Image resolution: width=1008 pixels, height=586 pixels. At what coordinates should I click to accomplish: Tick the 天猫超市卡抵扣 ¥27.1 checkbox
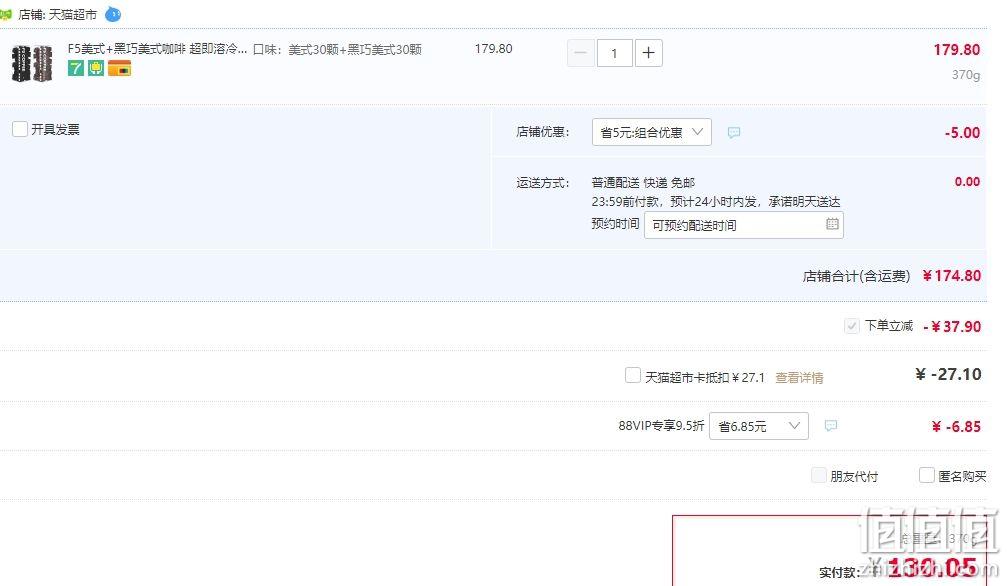pyautogui.click(x=633, y=375)
